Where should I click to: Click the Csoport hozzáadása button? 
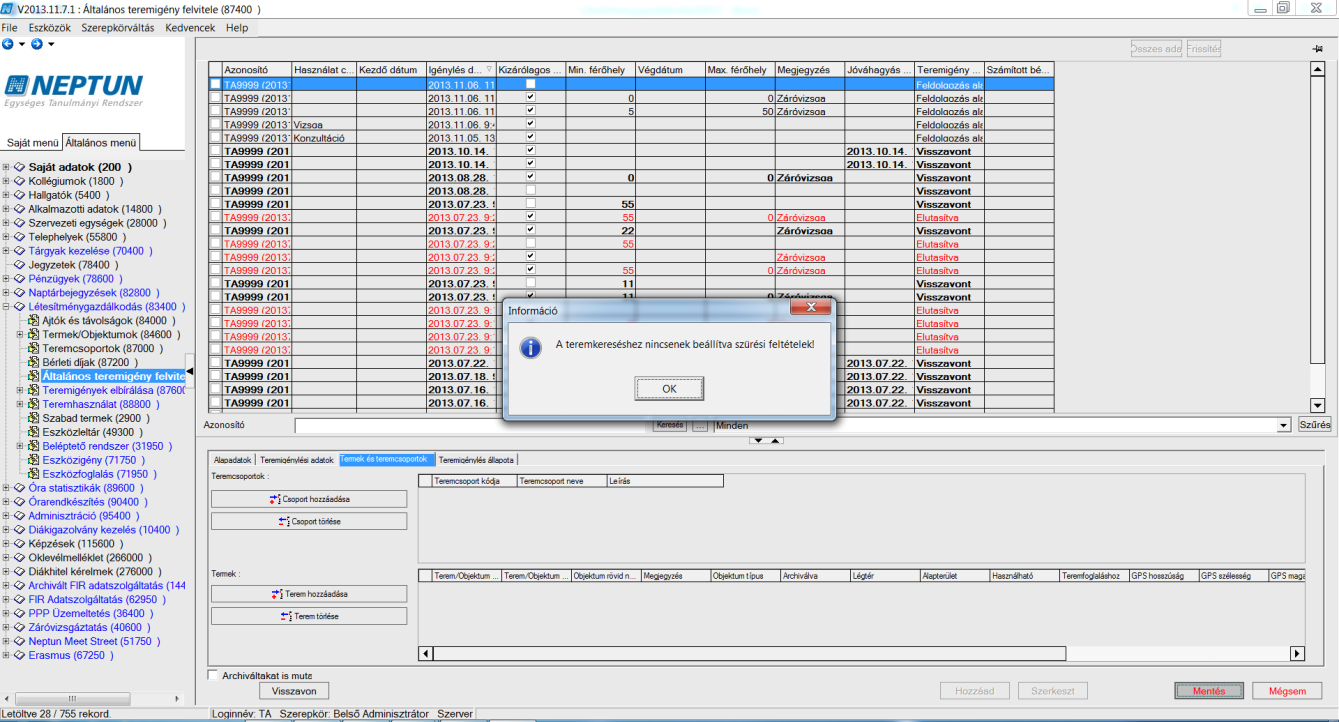click(x=309, y=499)
